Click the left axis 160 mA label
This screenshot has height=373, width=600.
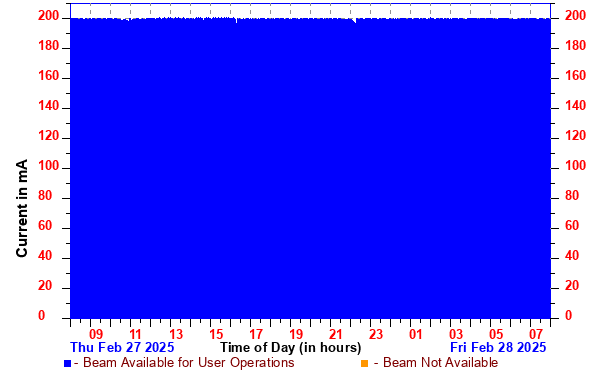[49, 76]
